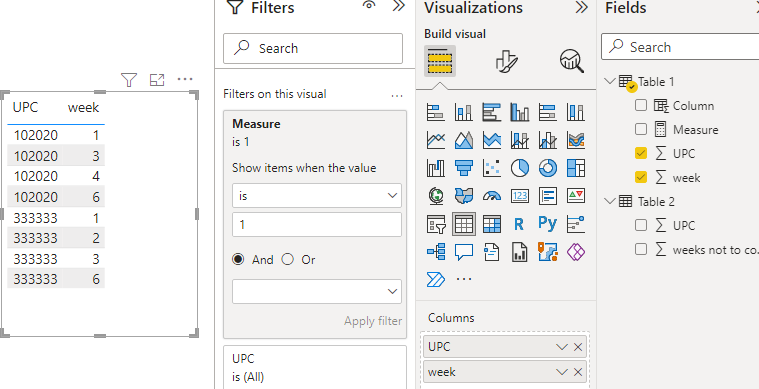Open the empty second condition dropdown
The height and width of the screenshot is (389, 759).
317,291
